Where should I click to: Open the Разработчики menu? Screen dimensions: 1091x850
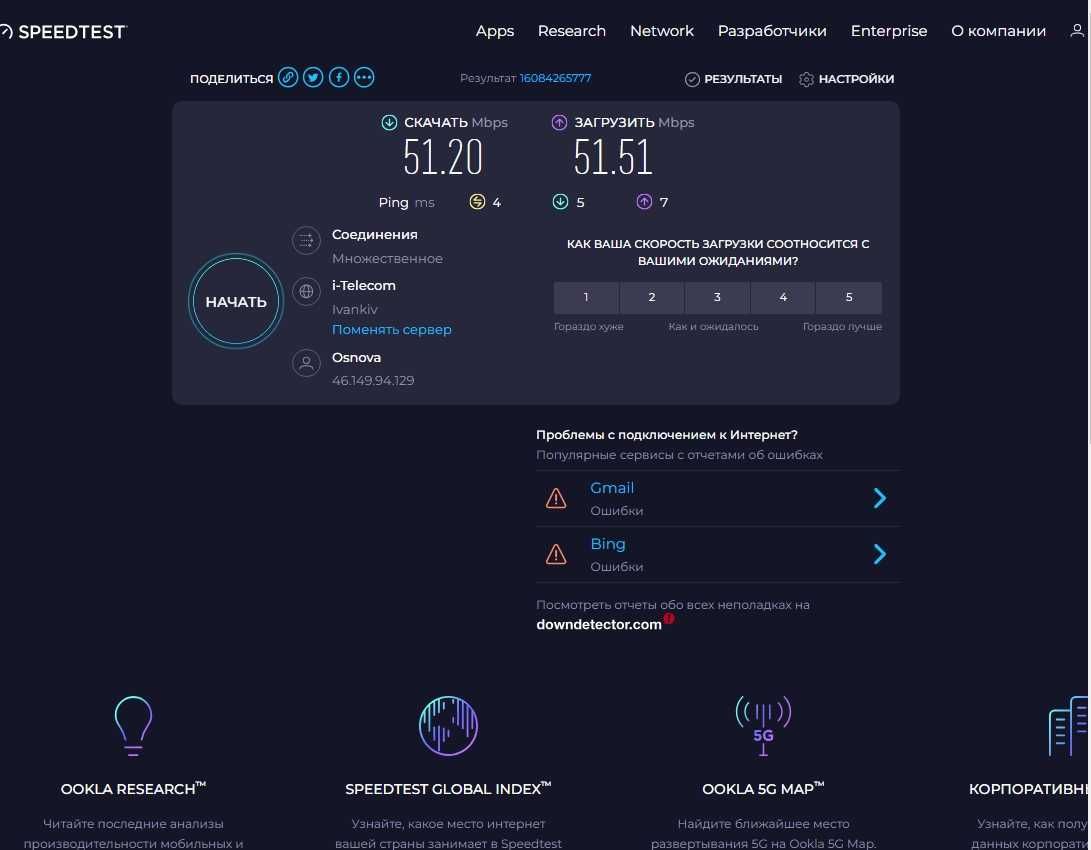click(772, 31)
